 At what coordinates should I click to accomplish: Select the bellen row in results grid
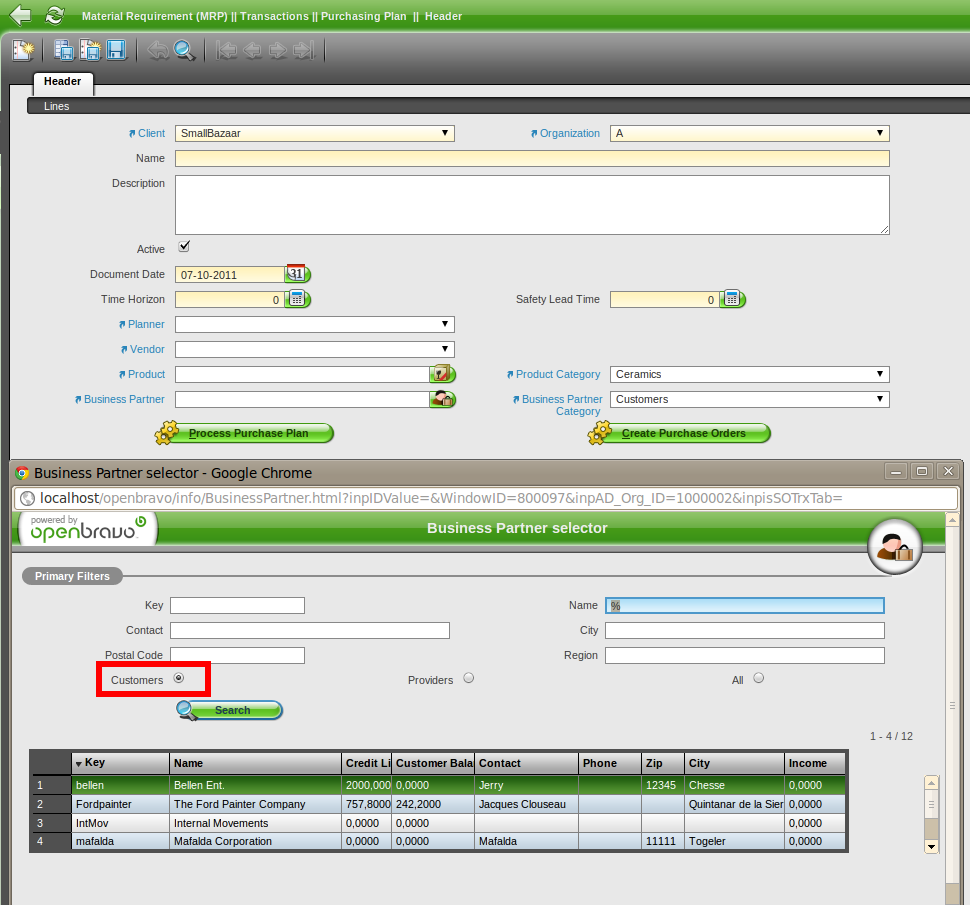439,784
